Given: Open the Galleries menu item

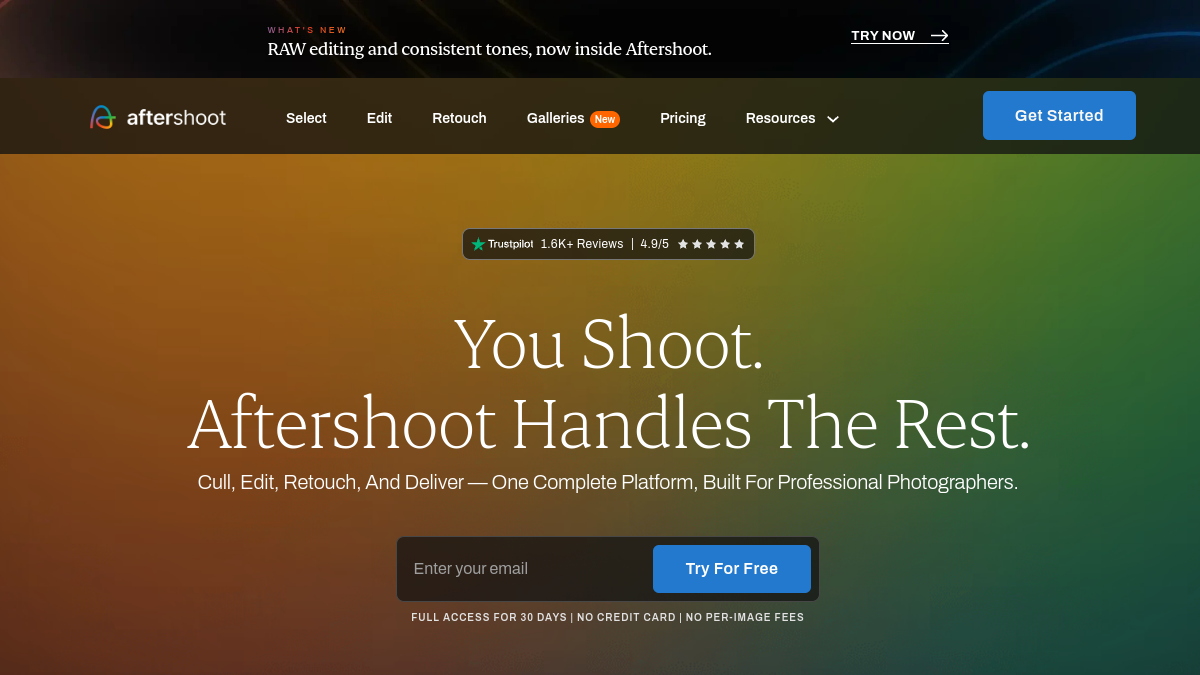Looking at the screenshot, I should tap(555, 118).
